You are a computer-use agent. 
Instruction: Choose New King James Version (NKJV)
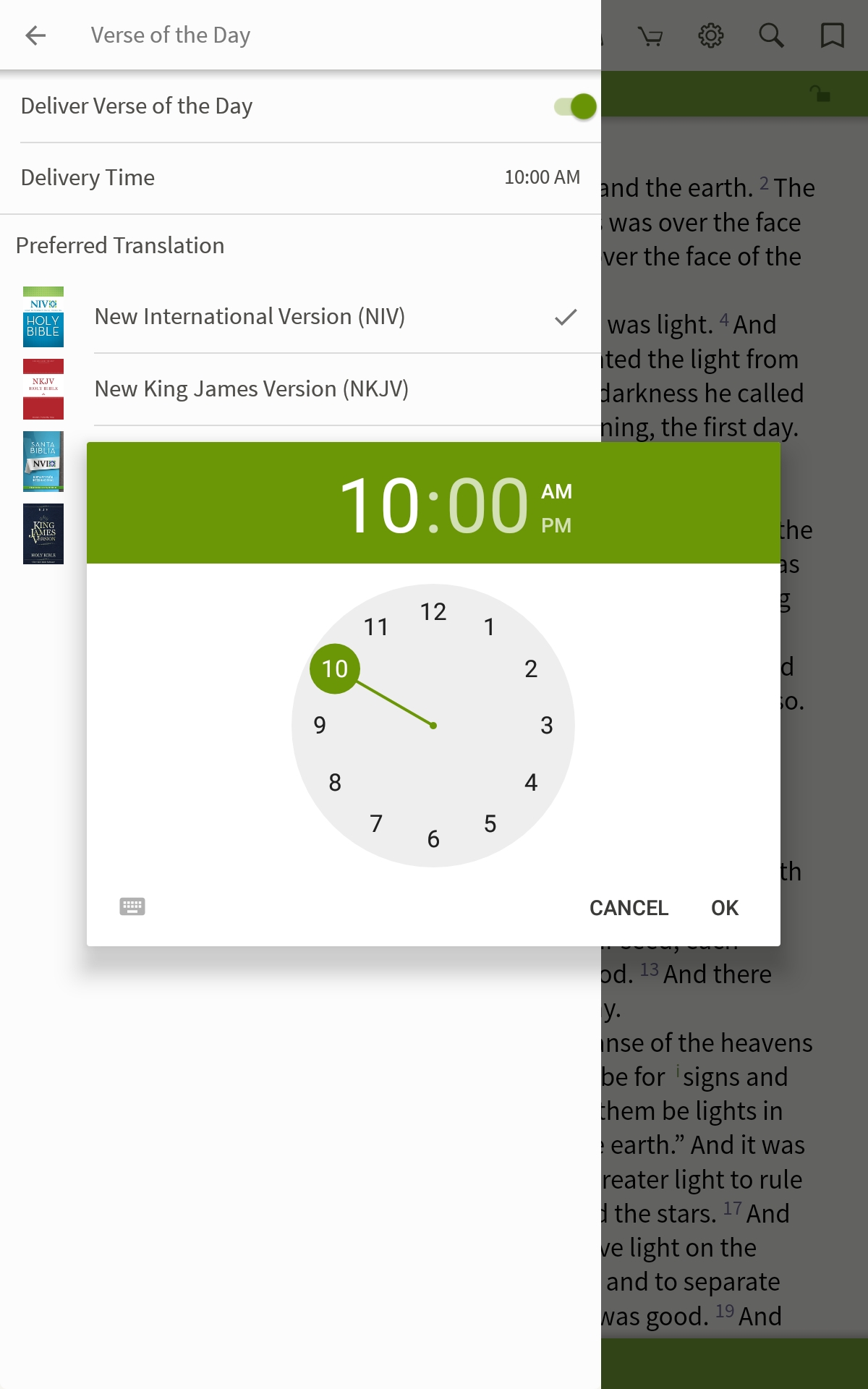(252, 389)
